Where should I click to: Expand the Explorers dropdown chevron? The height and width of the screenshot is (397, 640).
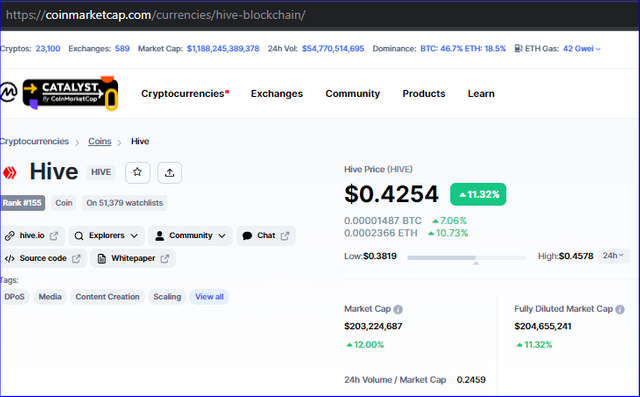click(x=134, y=236)
